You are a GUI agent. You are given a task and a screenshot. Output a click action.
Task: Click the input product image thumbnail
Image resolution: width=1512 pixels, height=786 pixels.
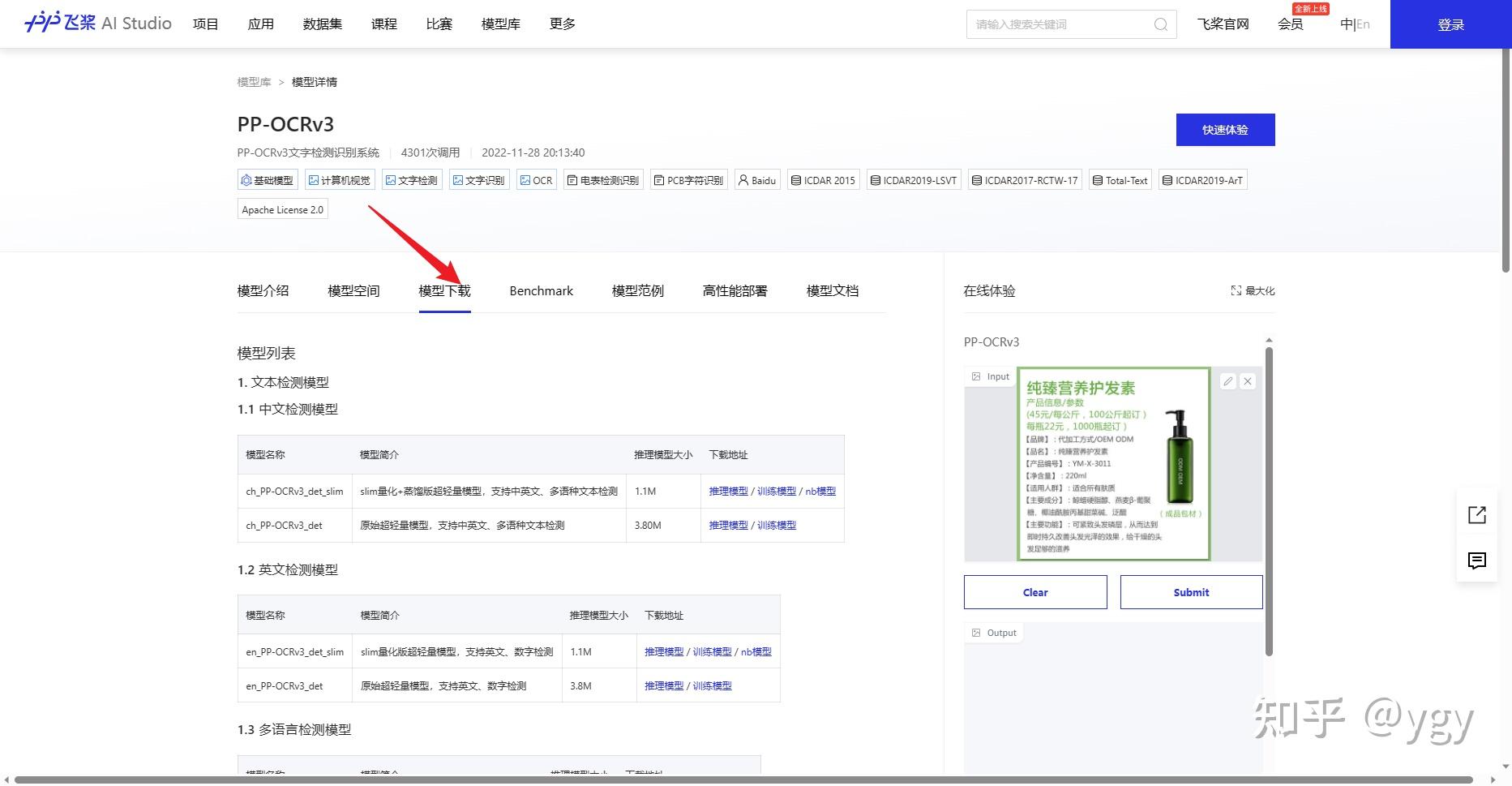point(1114,464)
